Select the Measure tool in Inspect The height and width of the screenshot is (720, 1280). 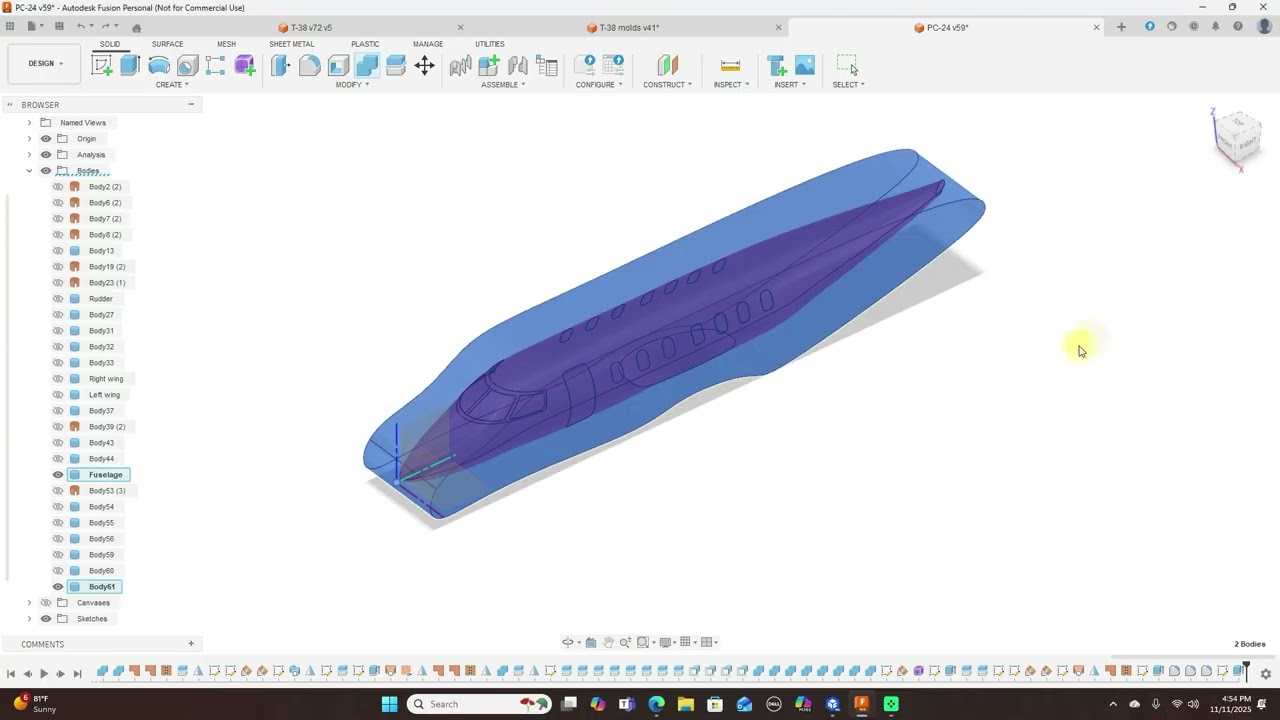[x=730, y=66]
